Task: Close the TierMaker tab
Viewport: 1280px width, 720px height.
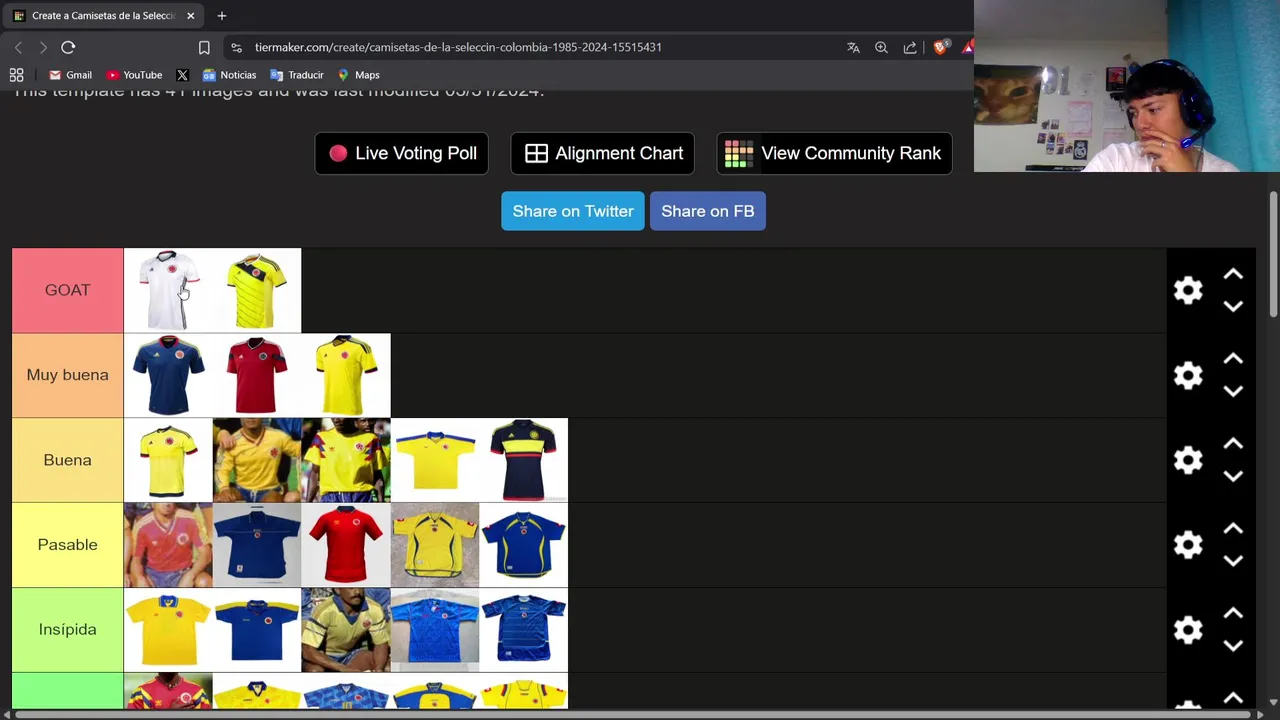Action: [x=190, y=16]
